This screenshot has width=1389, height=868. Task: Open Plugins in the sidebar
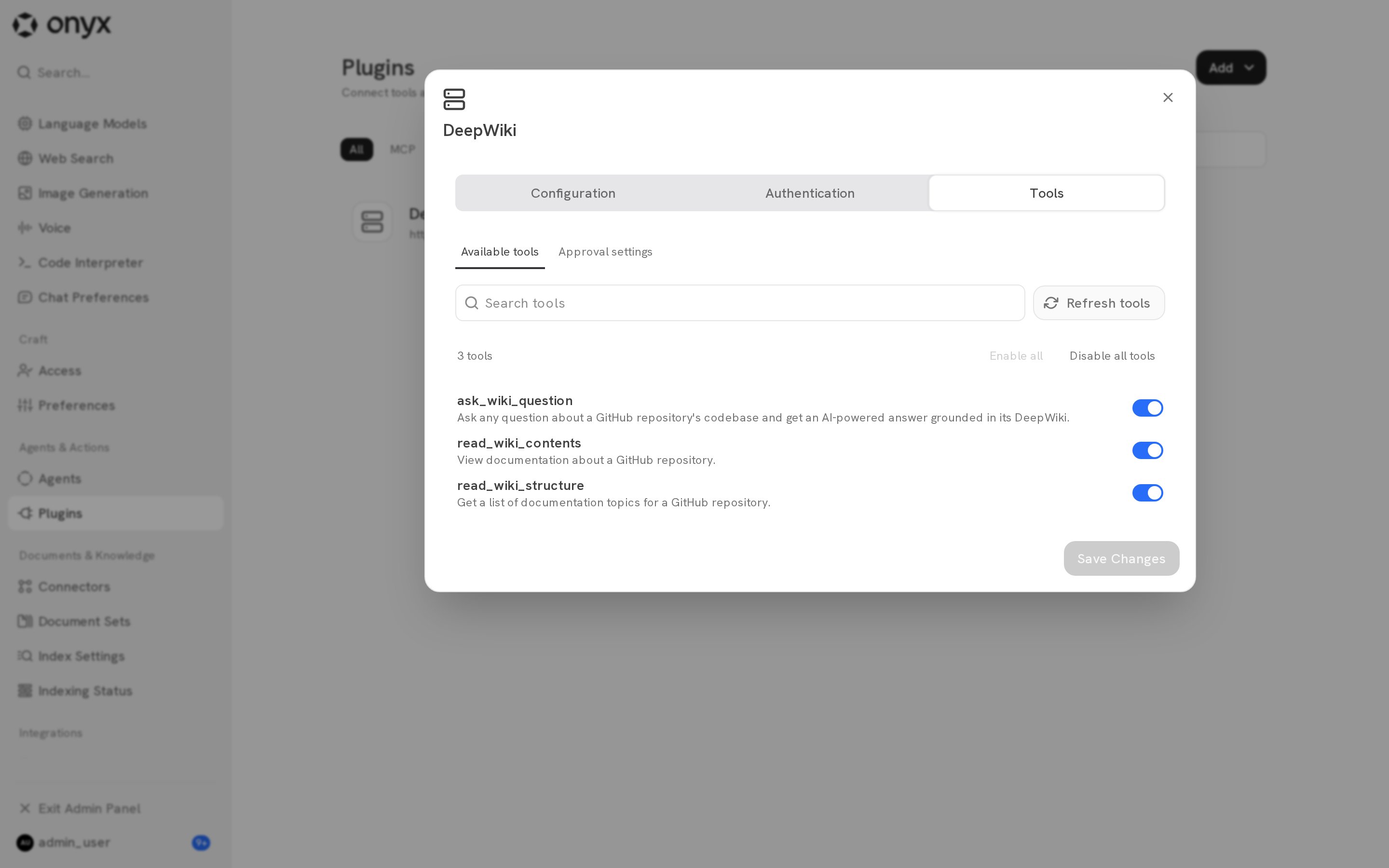tap(115, 513)
